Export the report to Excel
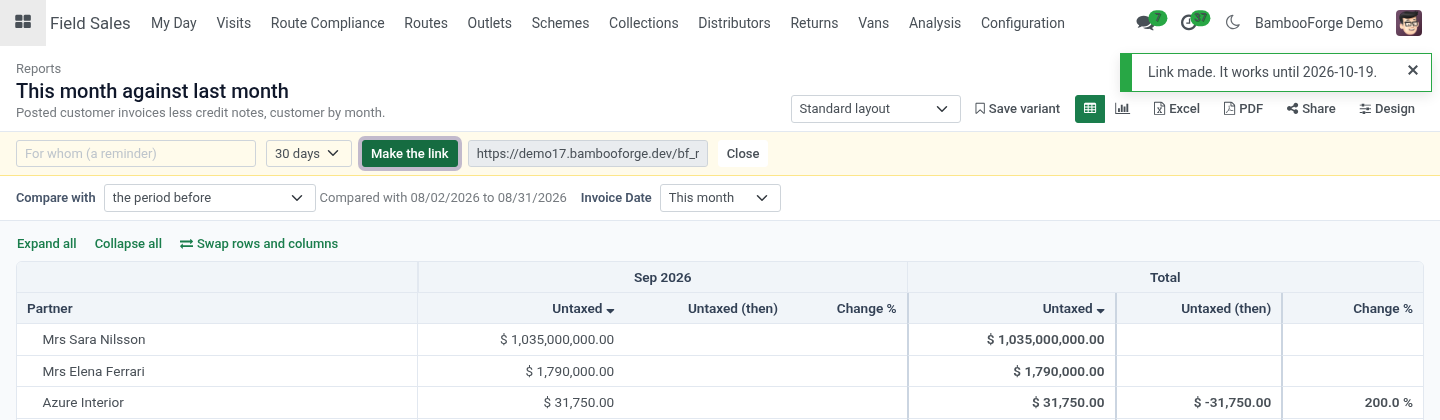 point(1176,109)
